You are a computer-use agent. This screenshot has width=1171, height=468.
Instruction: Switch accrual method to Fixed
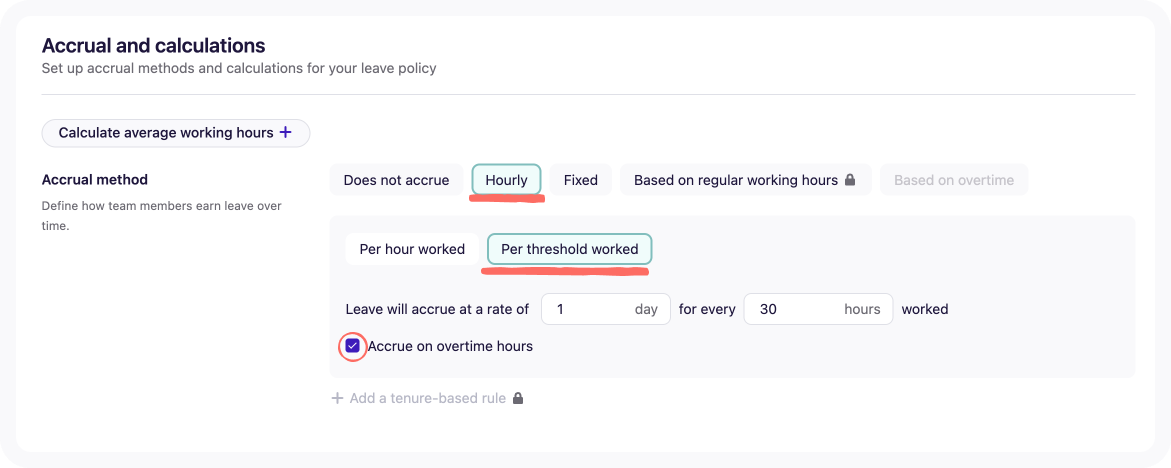(581, 180)
